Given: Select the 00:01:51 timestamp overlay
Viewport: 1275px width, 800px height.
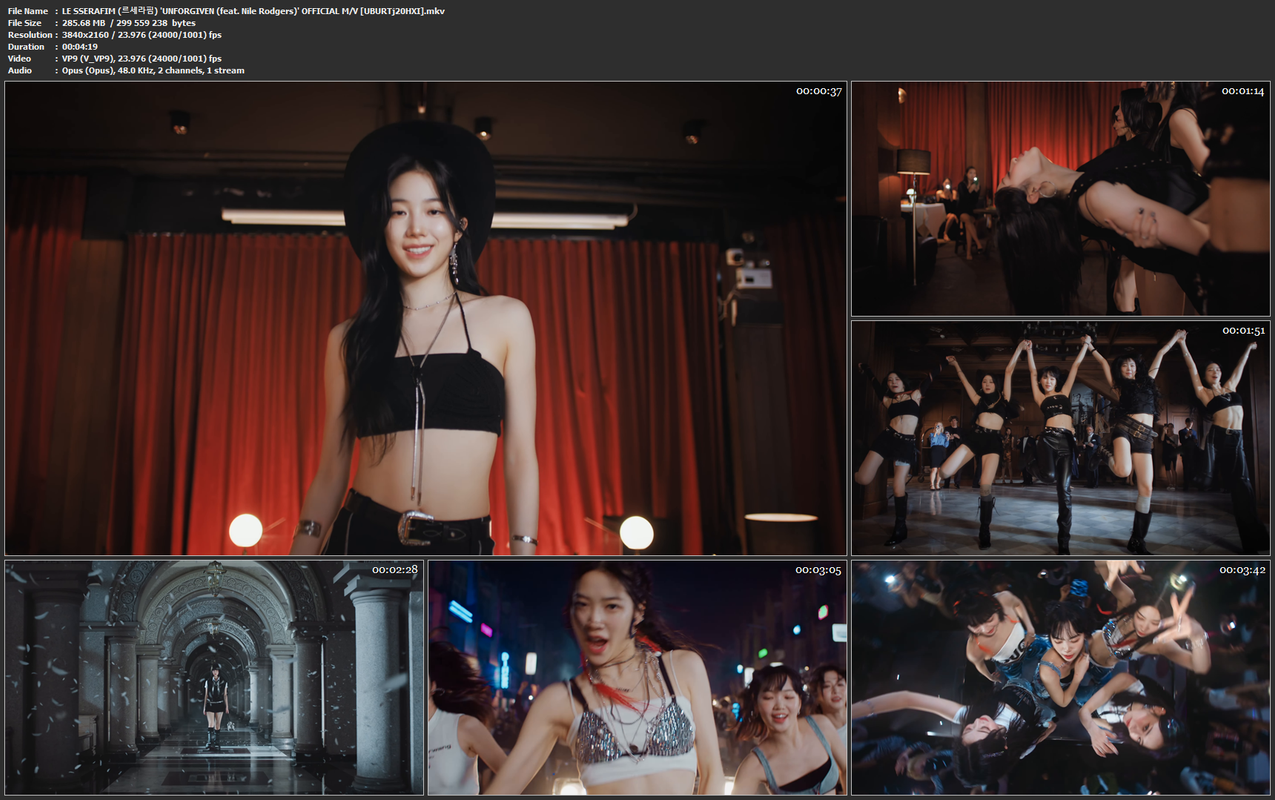Looking at the screenshot, I should (x=1243, y=330).
